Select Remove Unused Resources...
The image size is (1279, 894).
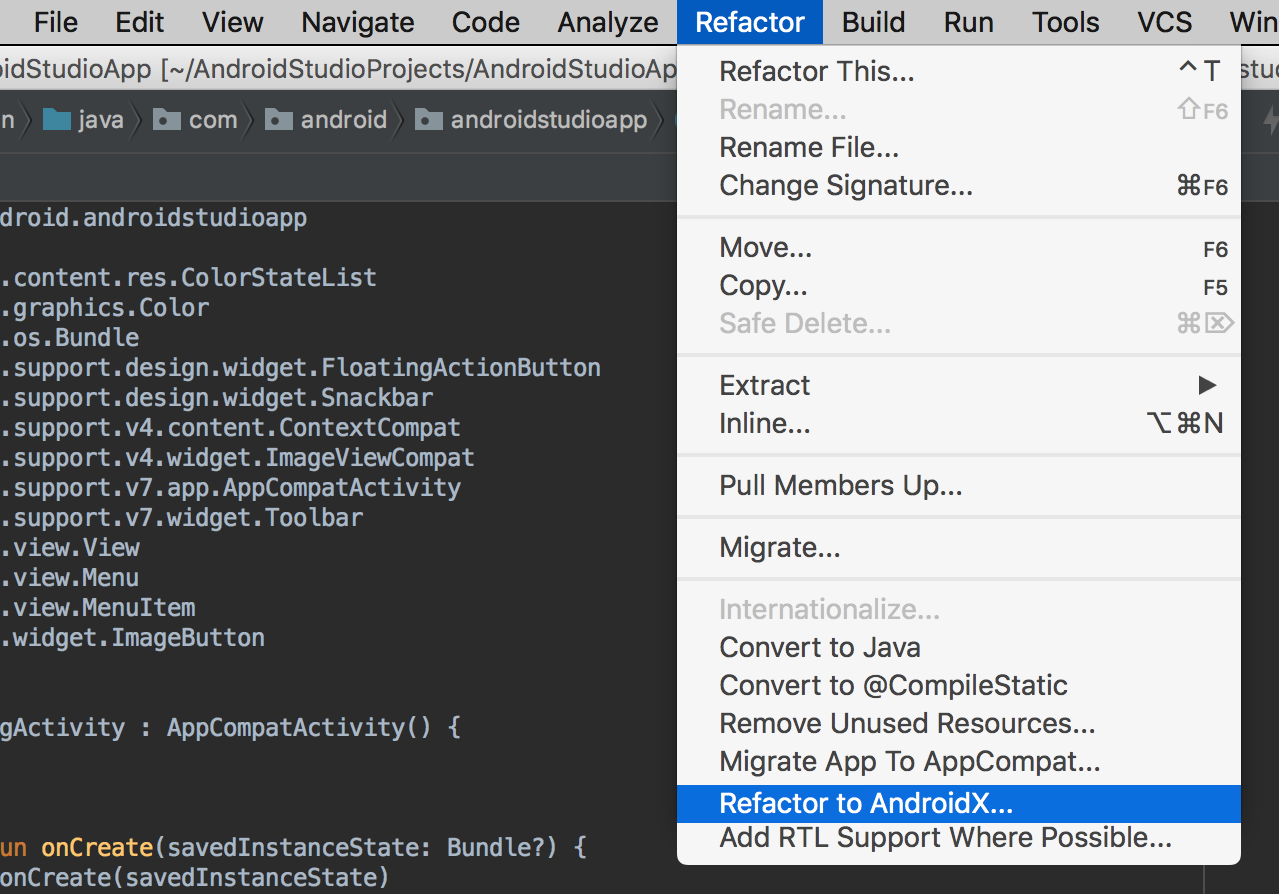(907, 724)
